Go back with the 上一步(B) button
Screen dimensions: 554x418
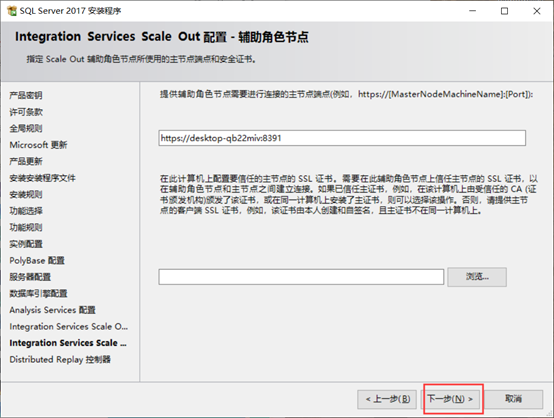click(x=387, y=399)
